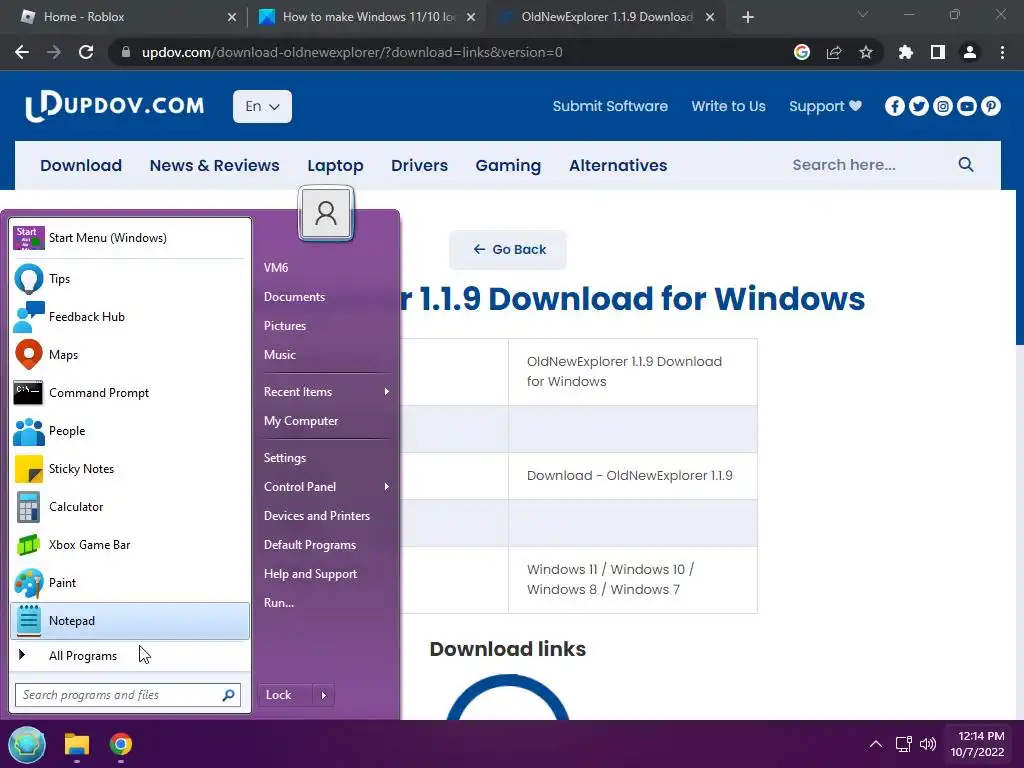Open Default Programs
This screenshot has height=768, width=1024.
(310, 545)
